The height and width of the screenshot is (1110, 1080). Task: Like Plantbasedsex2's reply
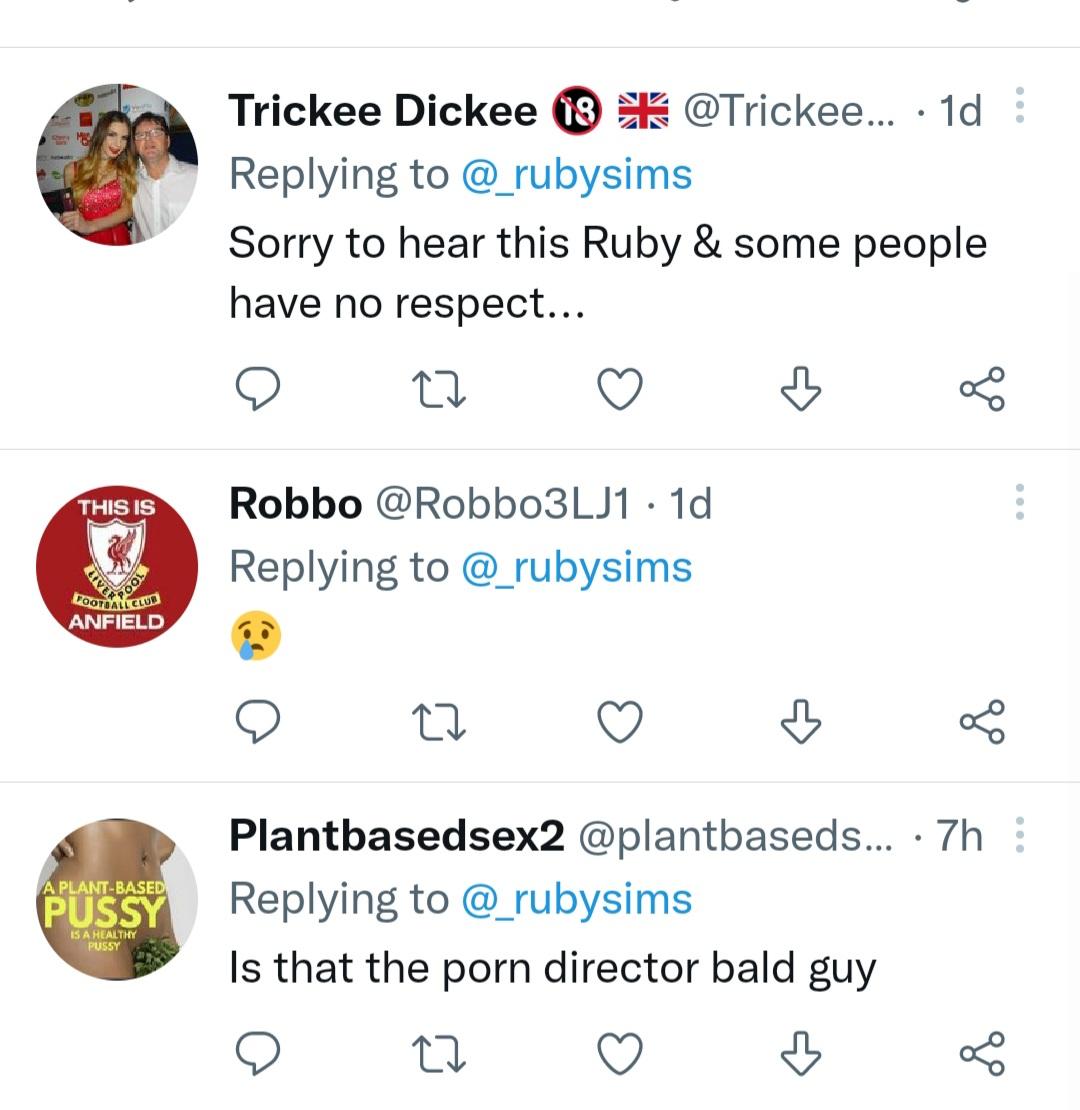(619, 1053)
